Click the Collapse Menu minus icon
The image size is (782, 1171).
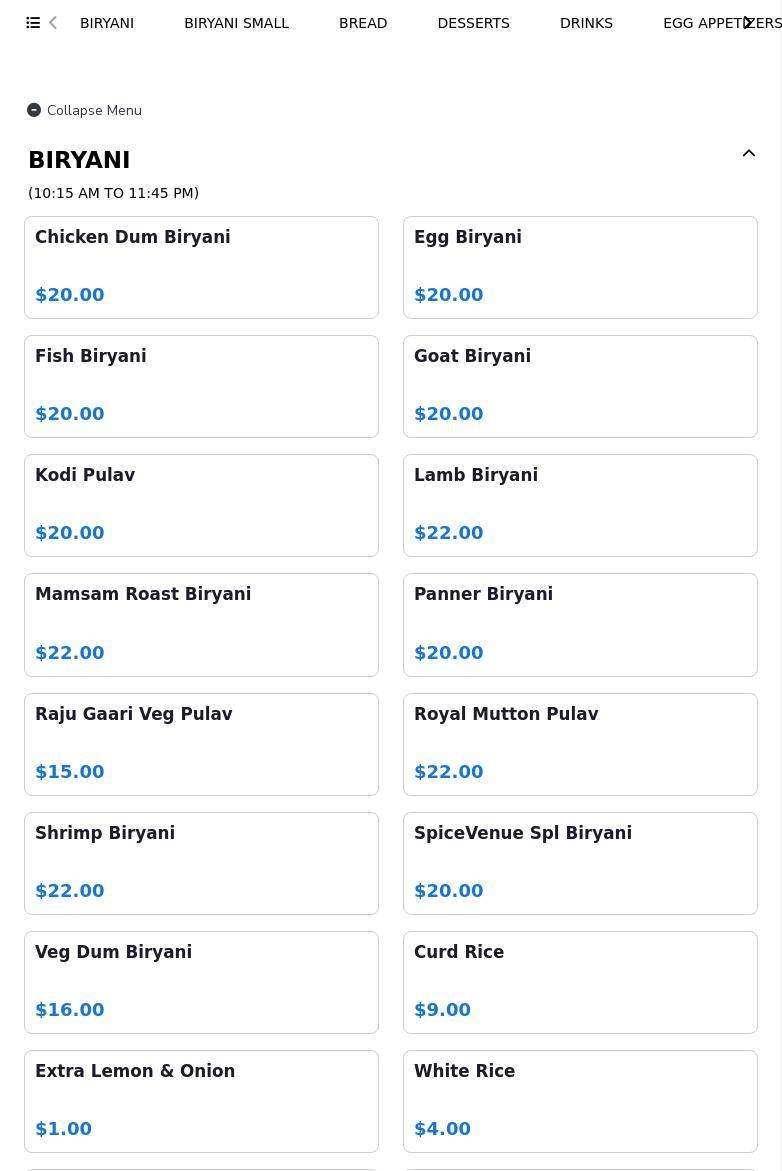pyautogui.click(x=34, y=110)
